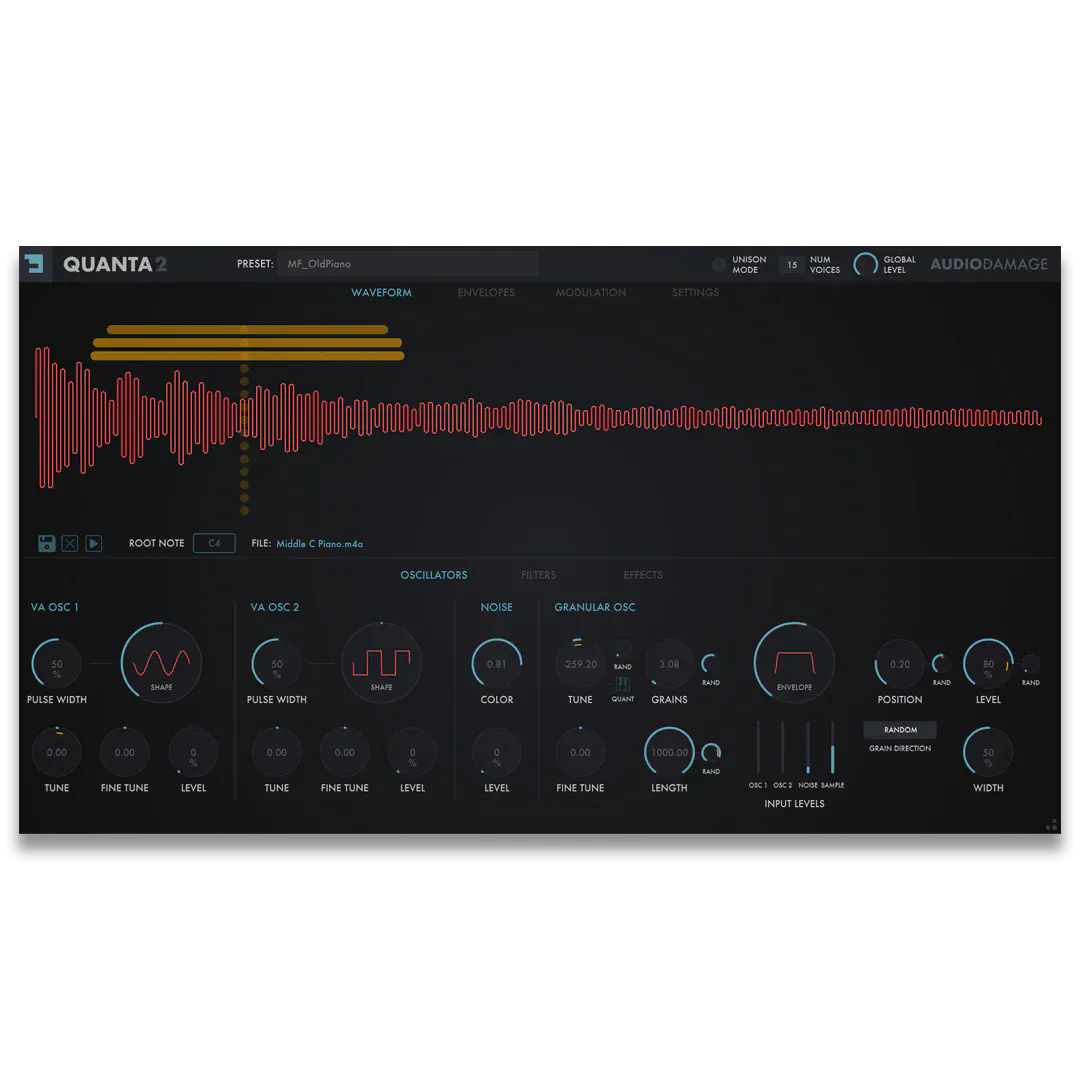This screenshot has width=1080, height=1080.
Task: Toggle the Random grain direction button
Action: point(898,730)
